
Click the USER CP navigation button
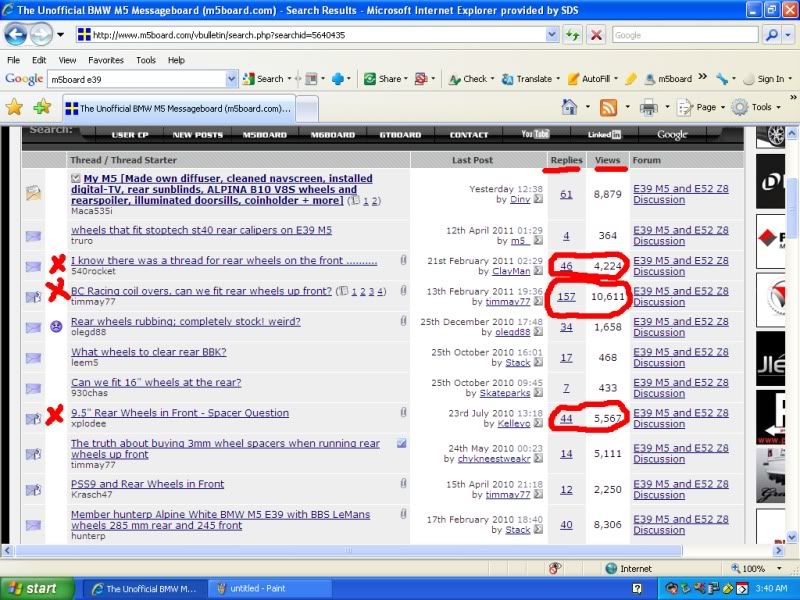point(130,135)
